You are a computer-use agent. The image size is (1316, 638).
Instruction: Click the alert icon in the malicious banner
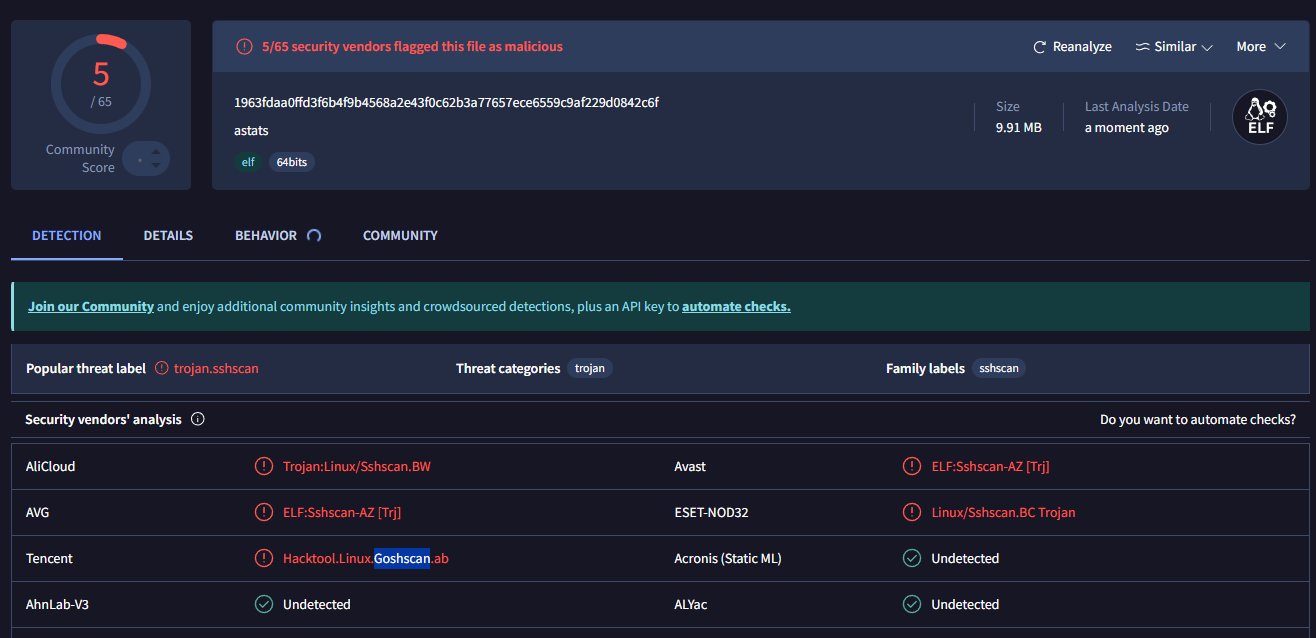pyautogui.click(x=244, y=47)
